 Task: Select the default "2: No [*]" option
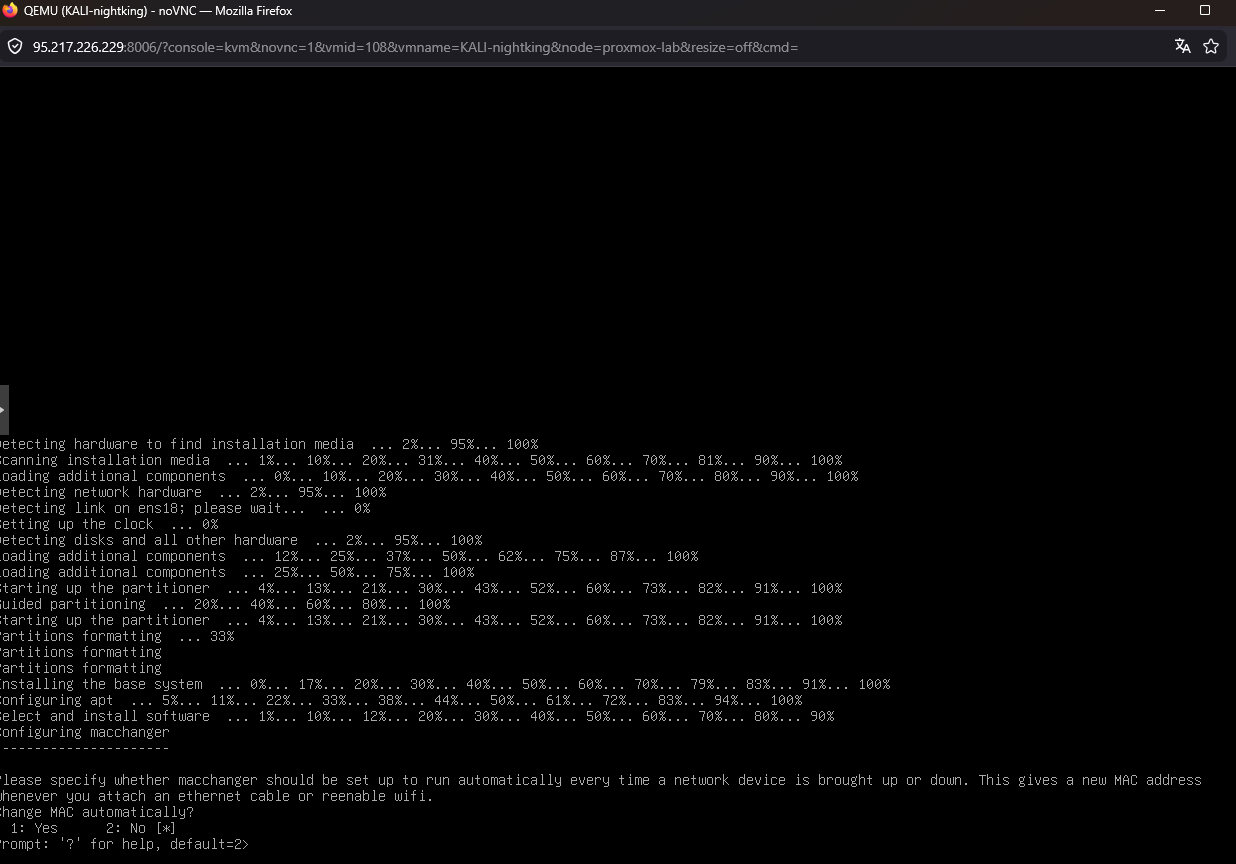[x=138, y=827]
